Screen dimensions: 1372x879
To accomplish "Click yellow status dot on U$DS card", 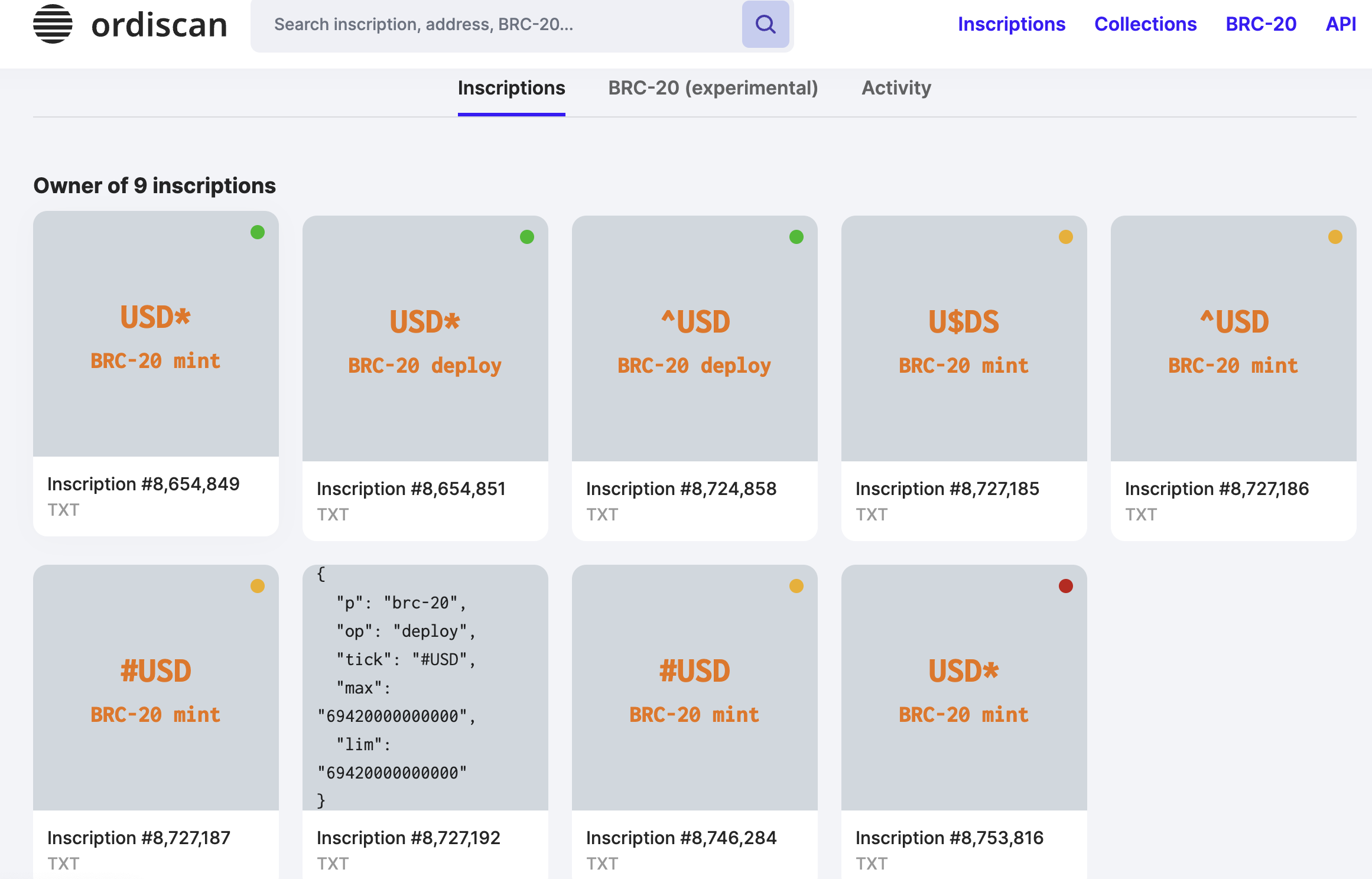I will (1066, 237).
